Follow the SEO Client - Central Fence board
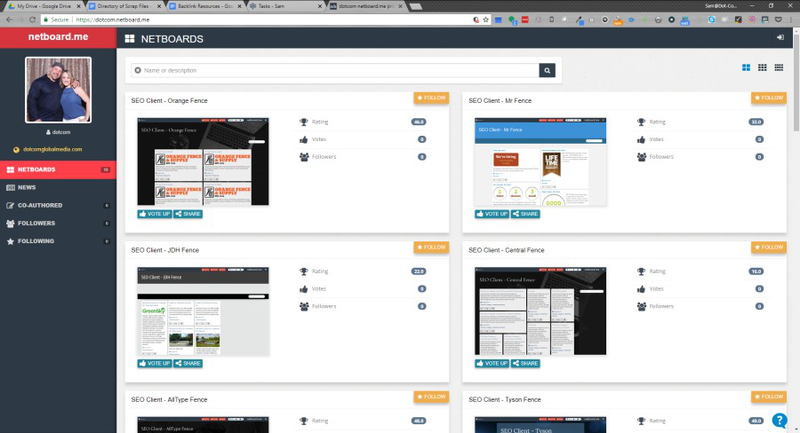This screenshot has height=433, width=800. tap(768, 247)
